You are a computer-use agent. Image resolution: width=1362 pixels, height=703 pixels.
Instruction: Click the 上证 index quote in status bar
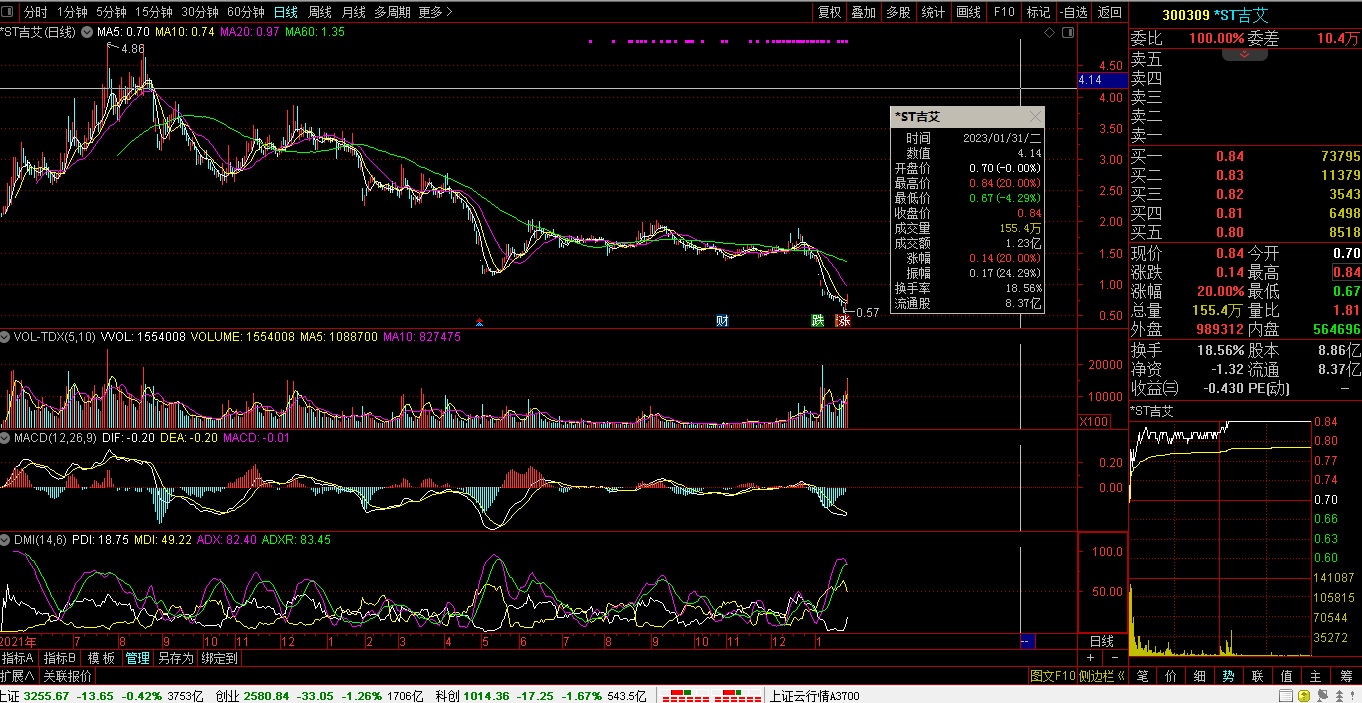pos(102,695)
